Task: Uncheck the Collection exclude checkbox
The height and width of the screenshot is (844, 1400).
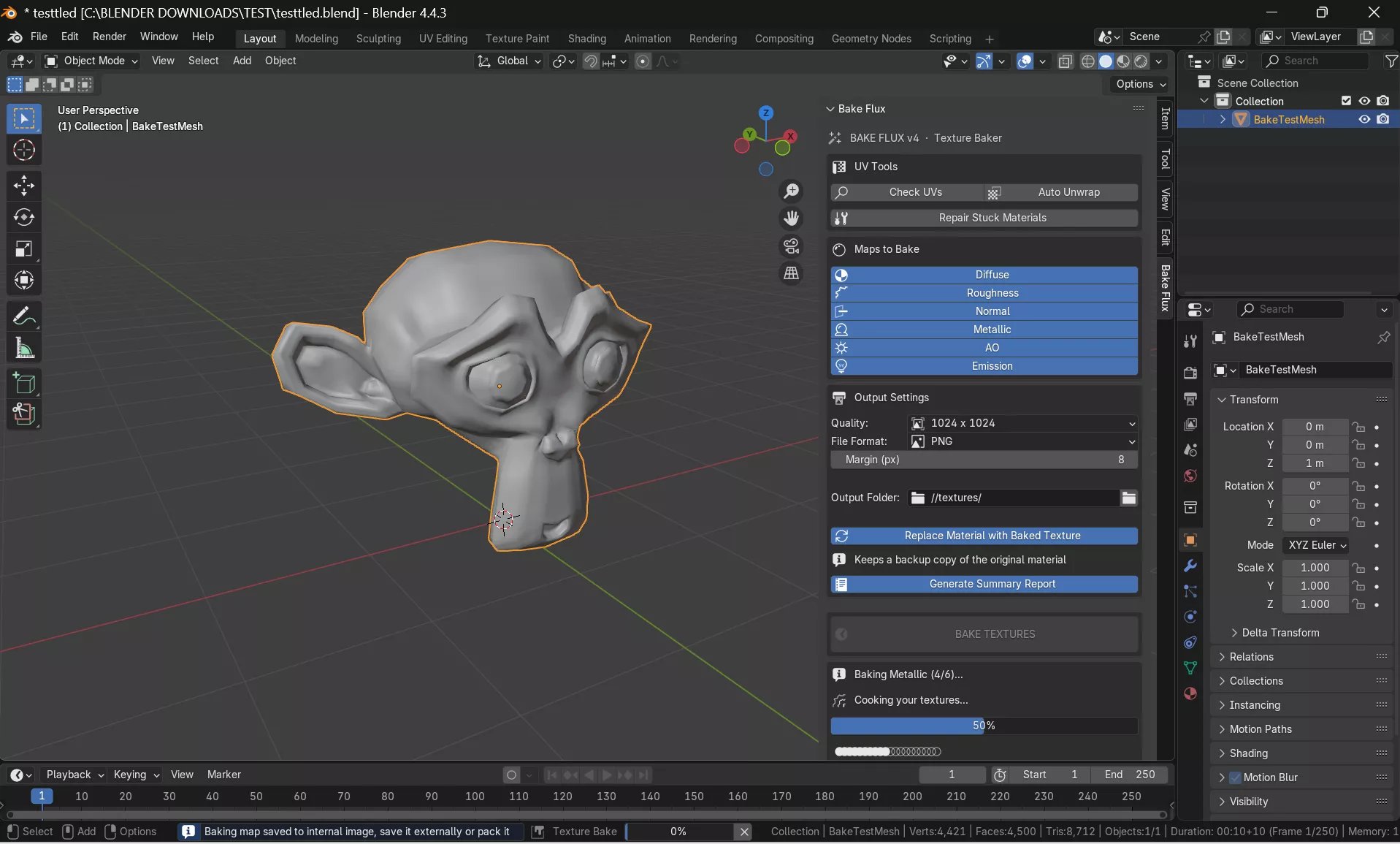Action: (x=1346, y=102)
